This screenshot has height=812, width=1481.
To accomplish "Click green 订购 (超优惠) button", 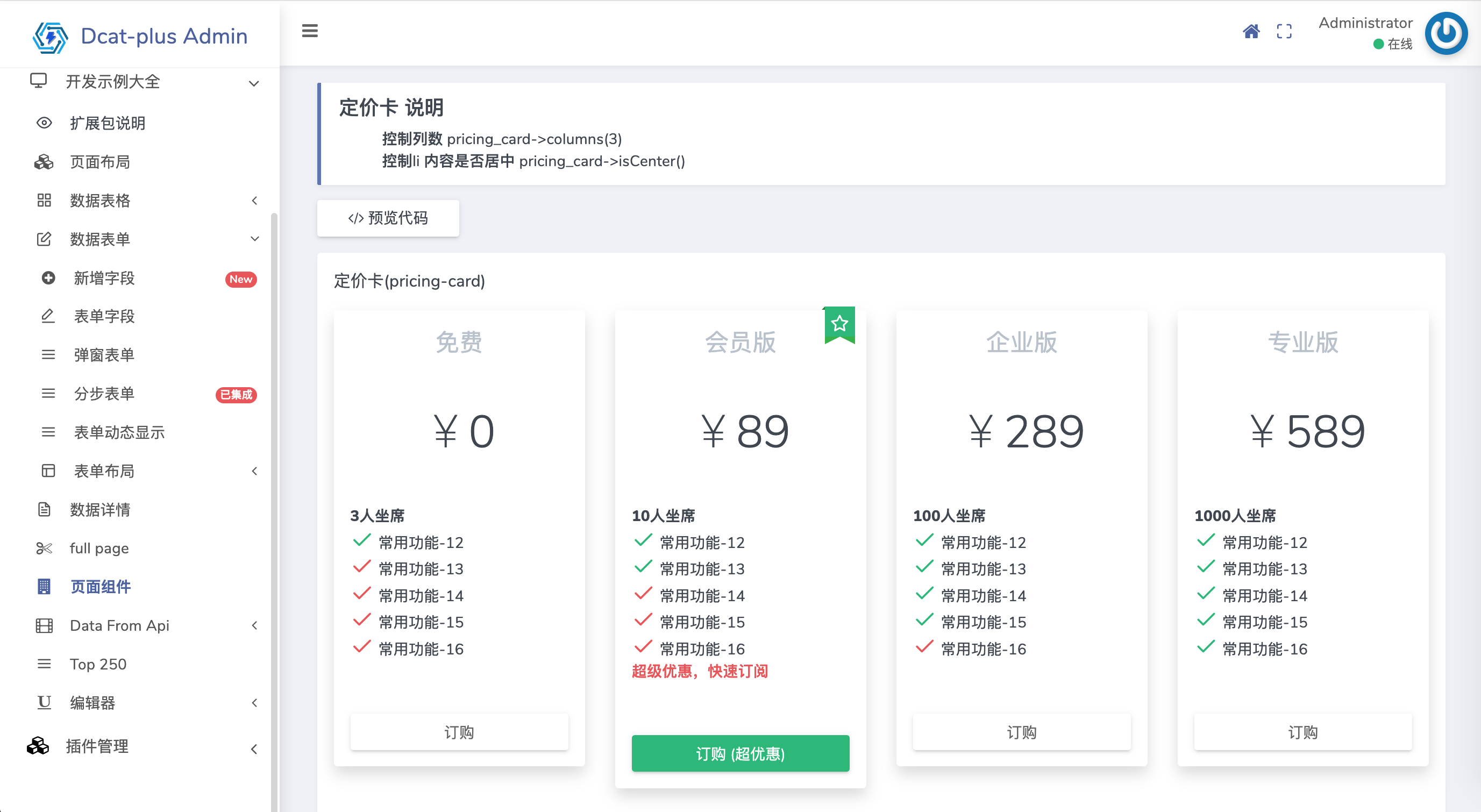I will point(740,753).
